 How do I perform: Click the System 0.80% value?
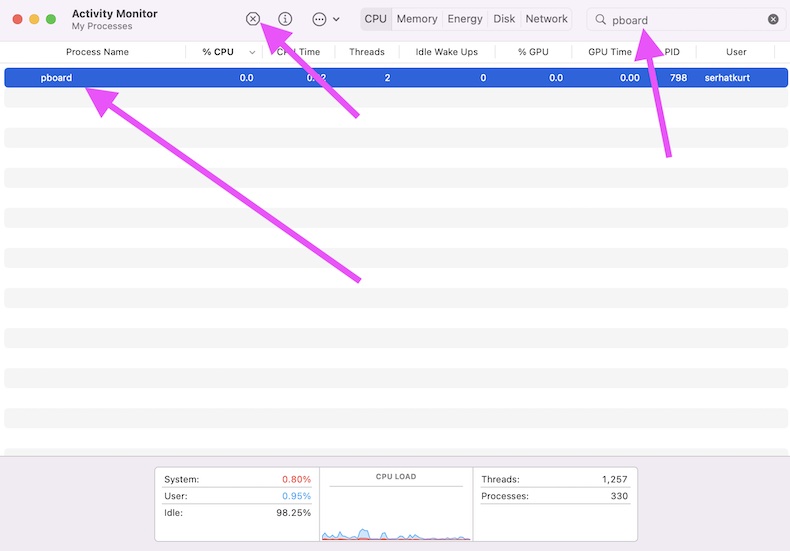296,479
